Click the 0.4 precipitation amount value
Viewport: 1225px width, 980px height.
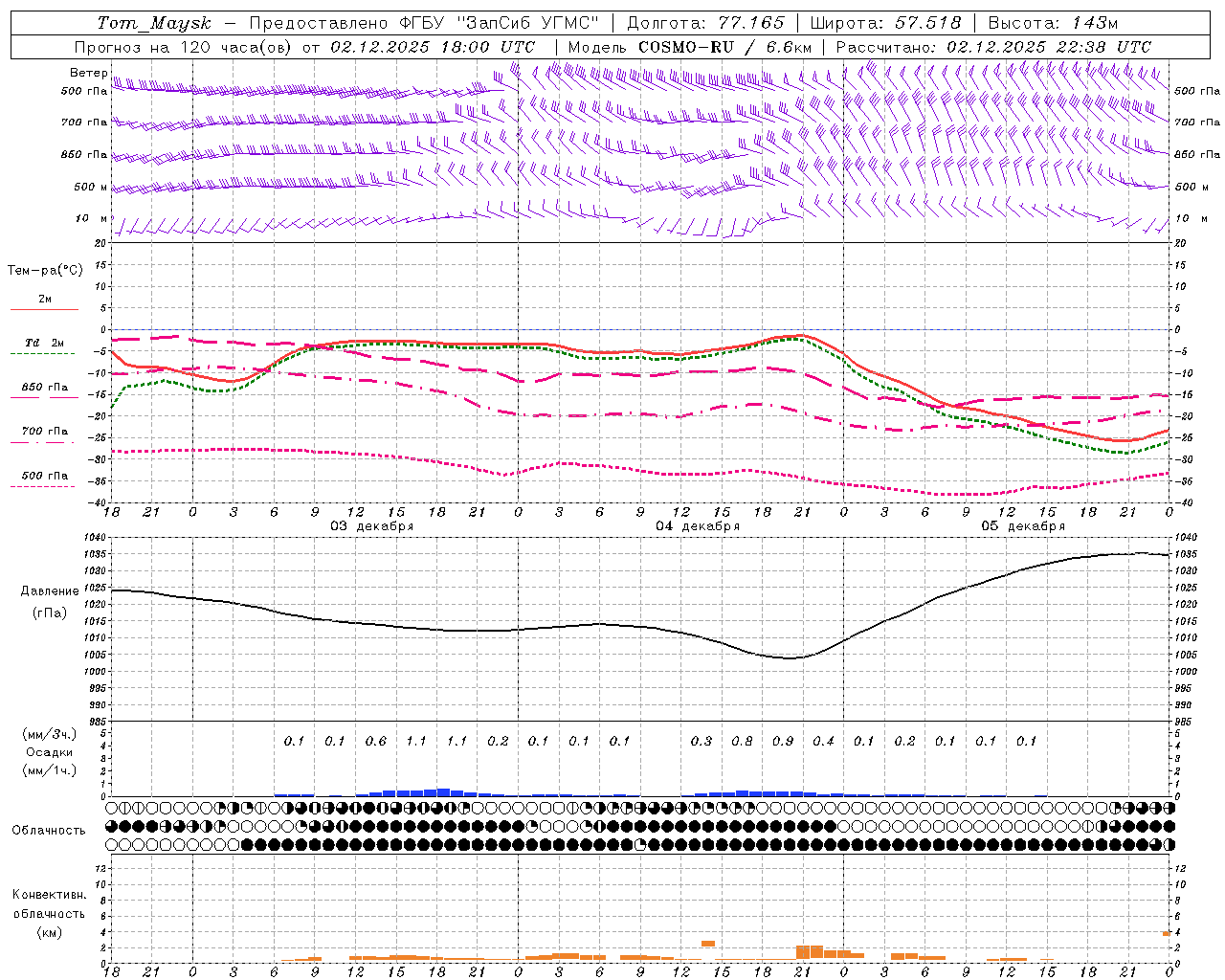pos(823,742)
